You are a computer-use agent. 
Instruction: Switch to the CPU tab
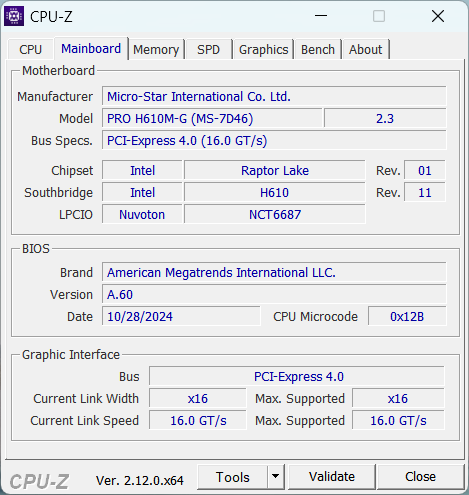(30, 49)
